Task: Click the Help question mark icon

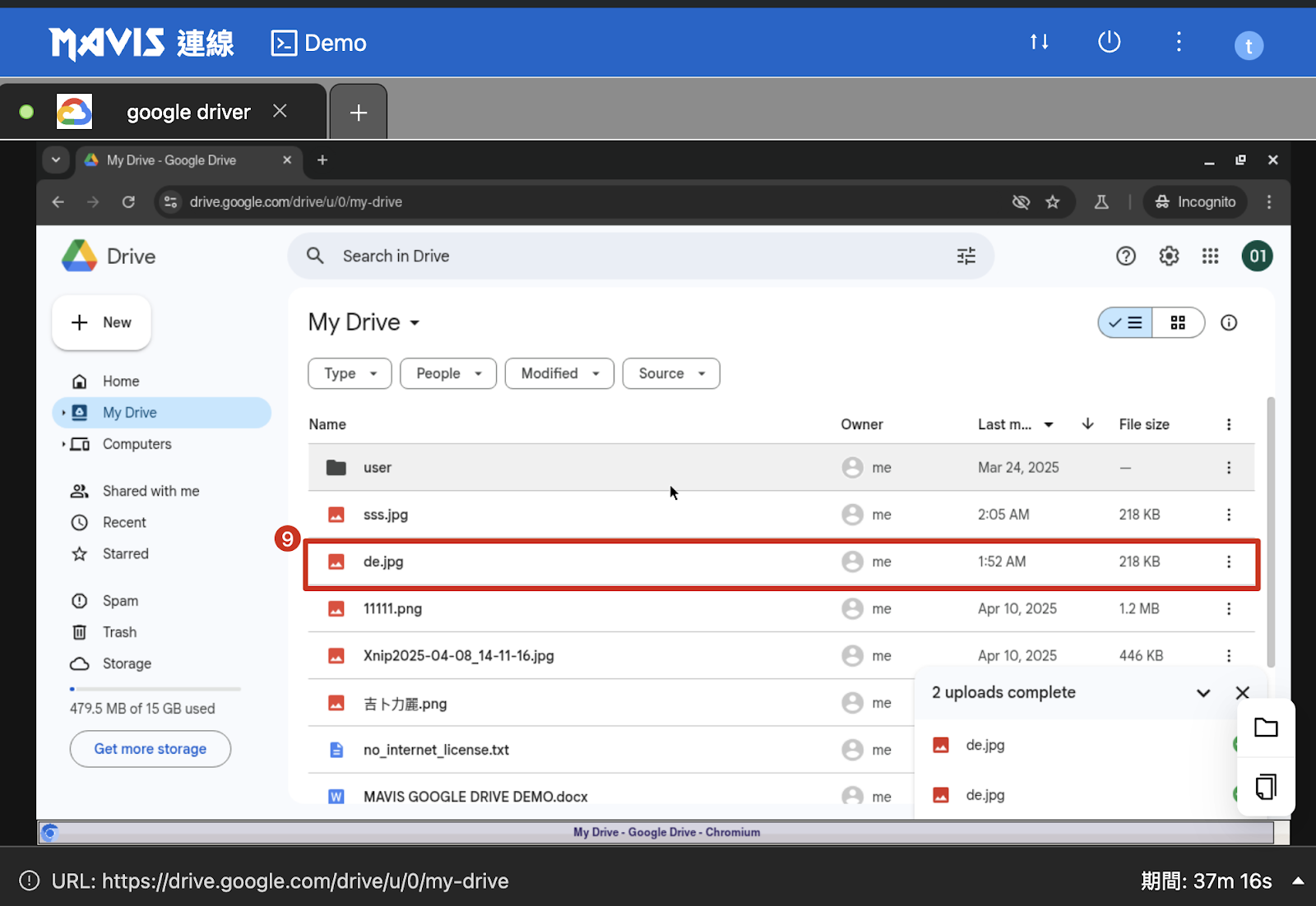Action: tap(1125, 257)
